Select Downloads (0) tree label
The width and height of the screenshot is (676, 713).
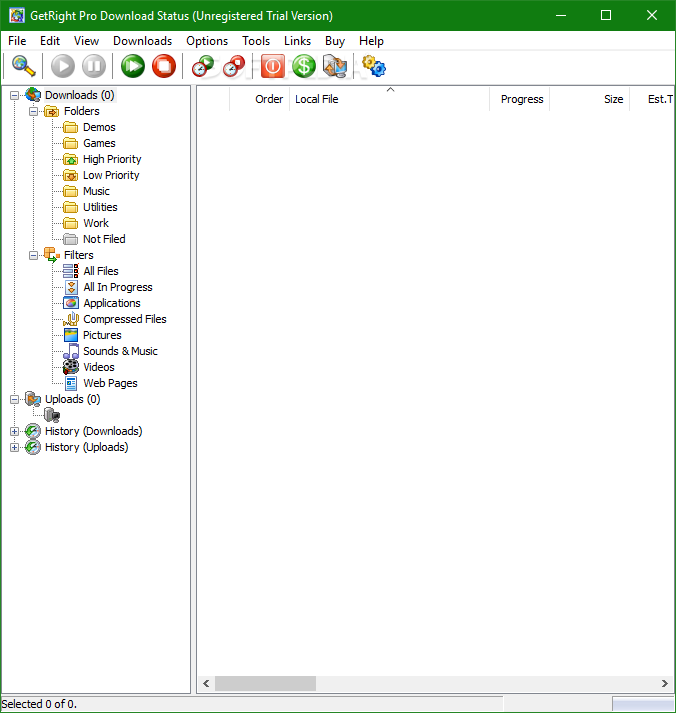point(80,95)
